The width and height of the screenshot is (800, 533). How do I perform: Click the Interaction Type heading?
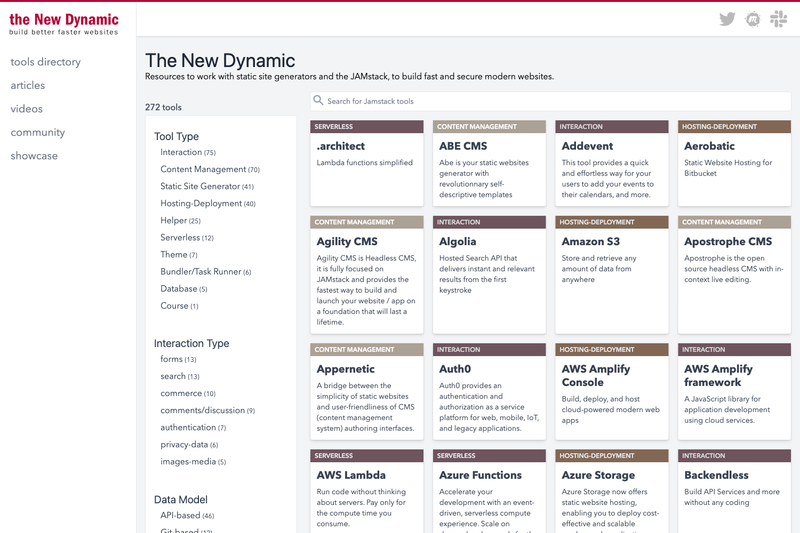191,343
